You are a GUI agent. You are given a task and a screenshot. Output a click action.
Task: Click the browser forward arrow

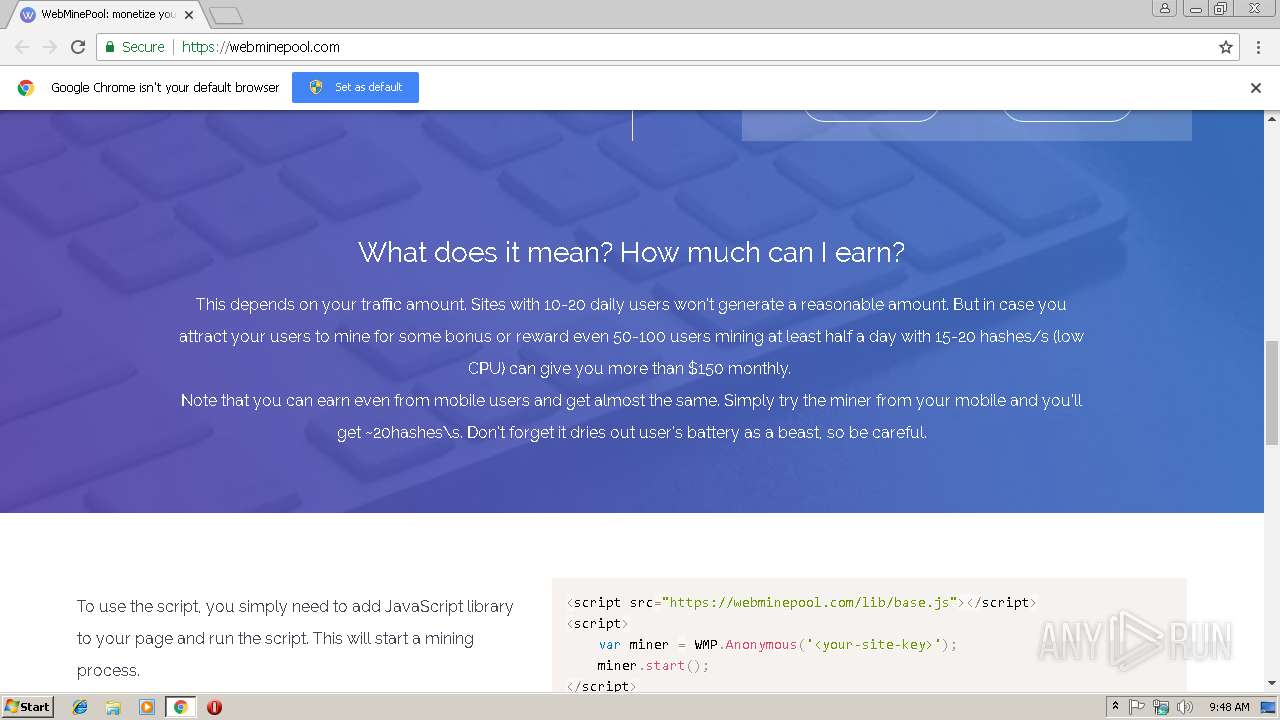coord(50,47)
